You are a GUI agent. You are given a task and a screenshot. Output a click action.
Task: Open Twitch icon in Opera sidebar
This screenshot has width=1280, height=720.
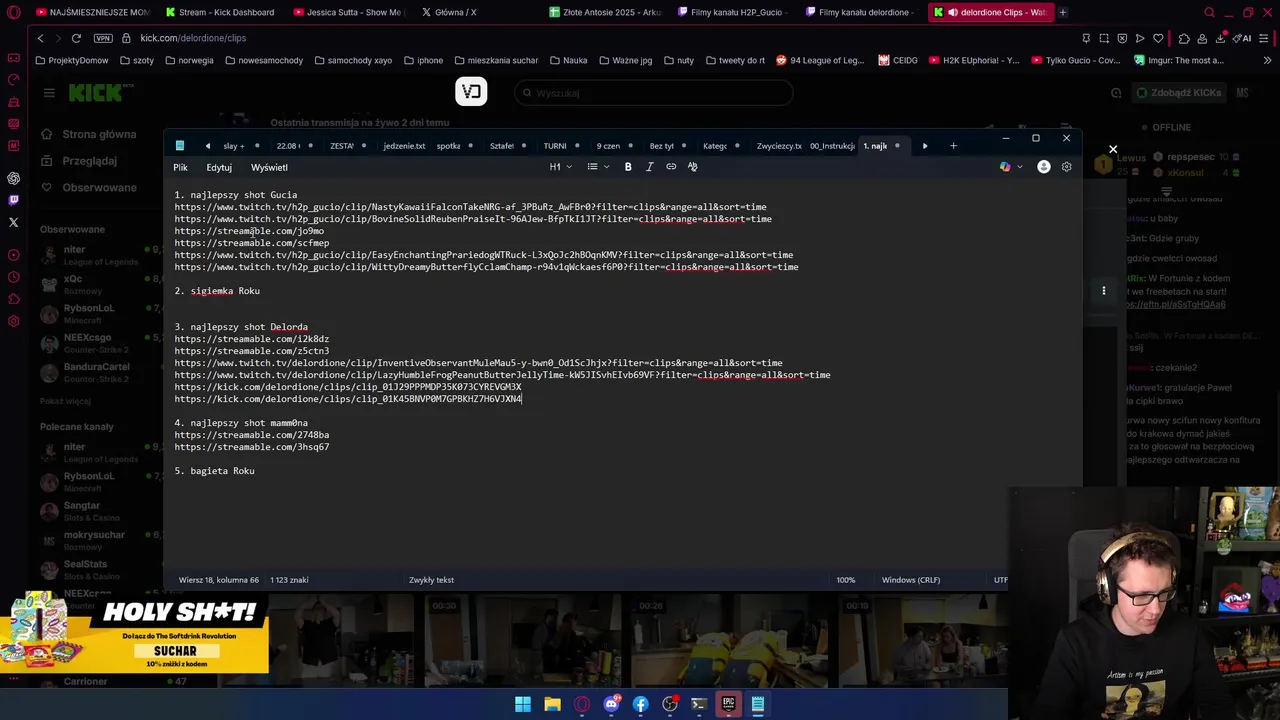tap(13, 200)
